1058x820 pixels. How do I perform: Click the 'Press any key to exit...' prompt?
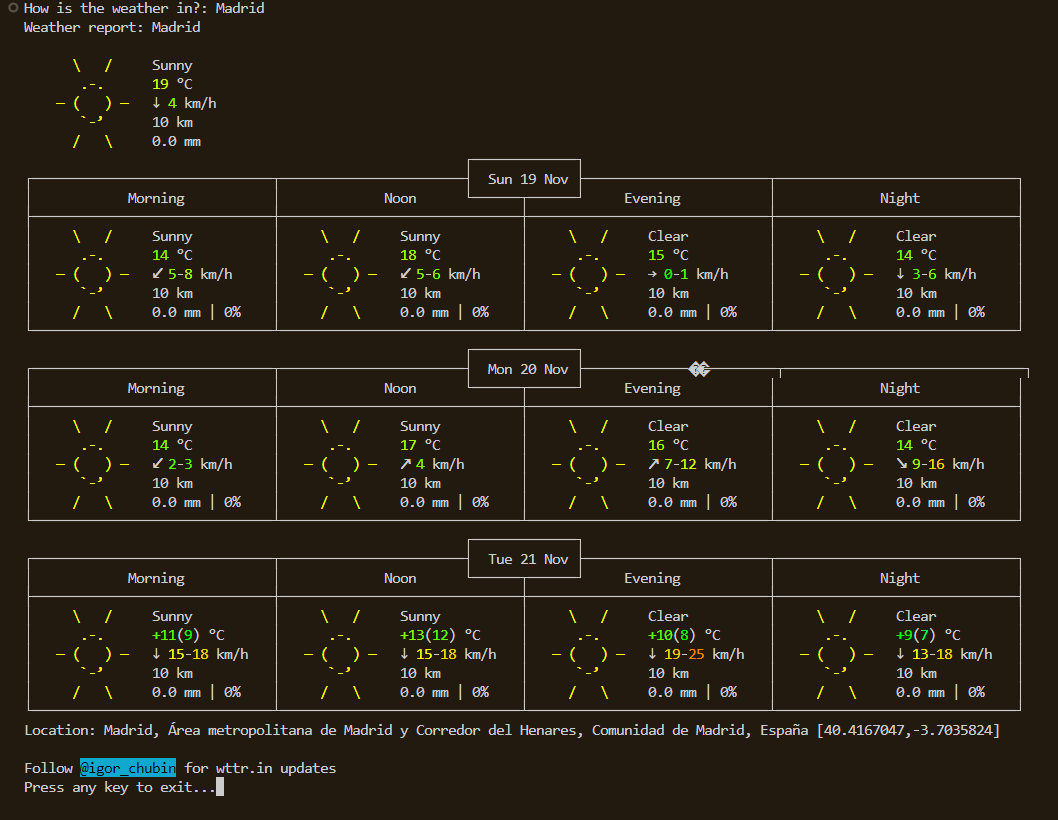pyautogui.click(x=119, y=787)
